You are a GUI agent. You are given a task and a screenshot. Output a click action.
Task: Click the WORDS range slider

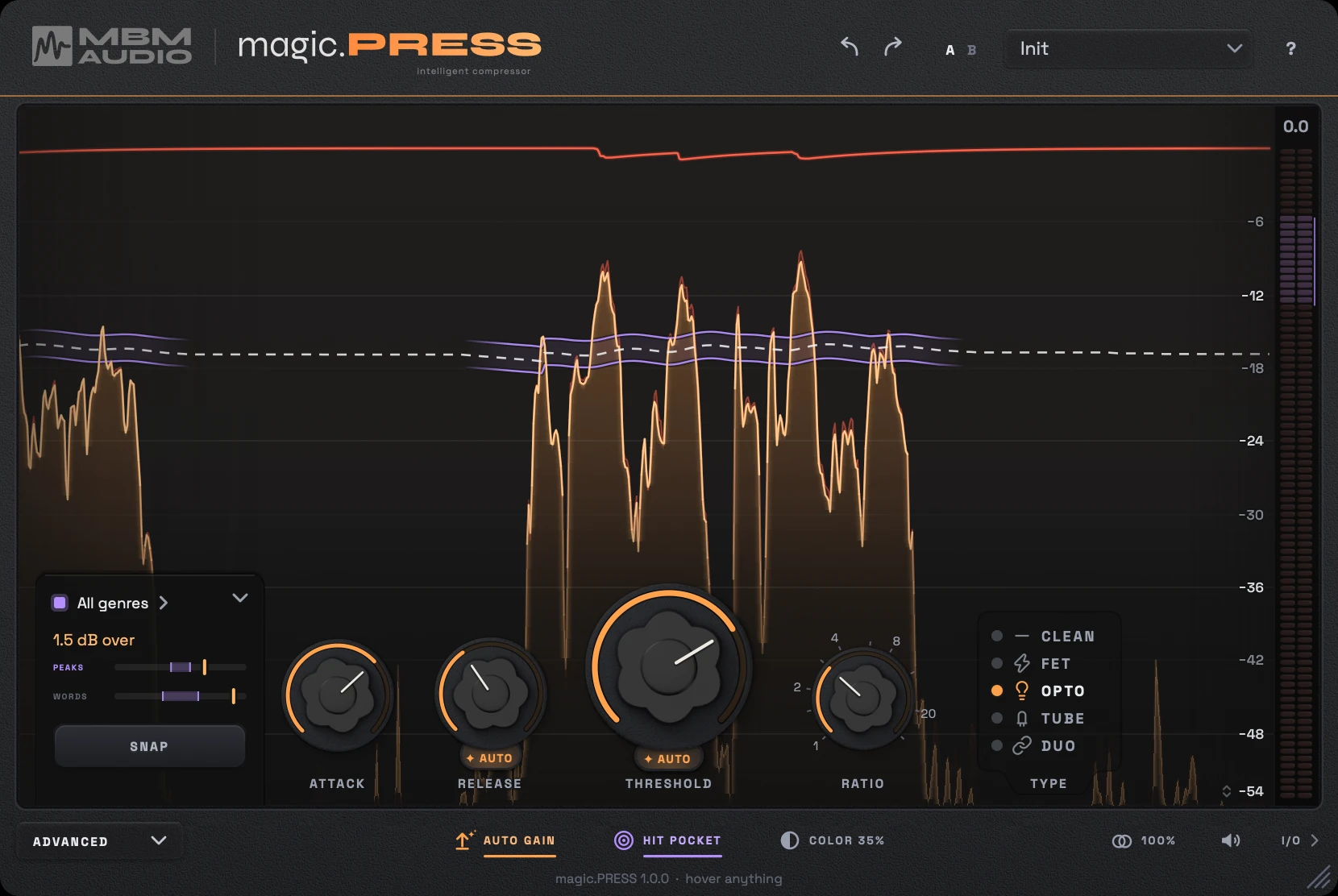[x=181, y=696]
